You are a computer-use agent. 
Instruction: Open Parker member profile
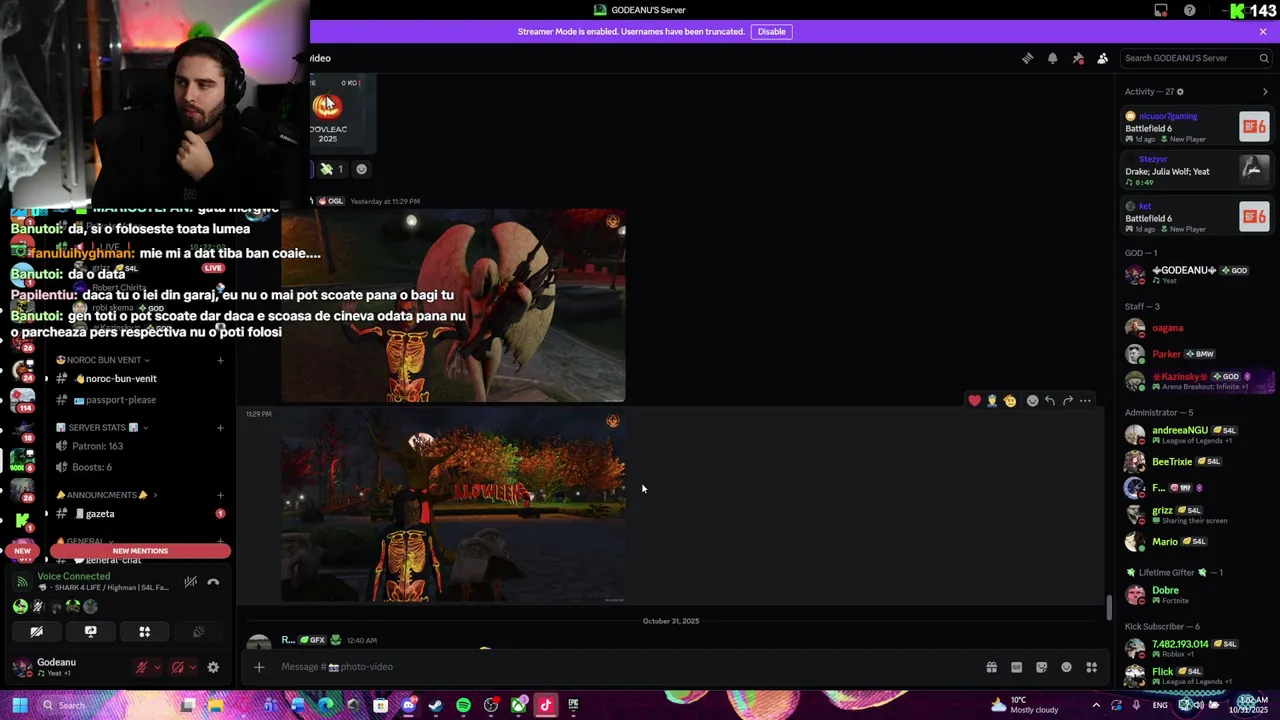click(x=1198, y=354)
